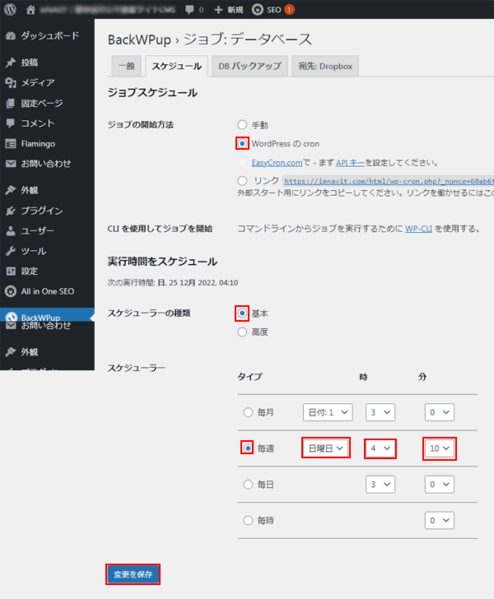Click the コメント speech bubble icon
Viewport: 494px width, 599px height.
click(x=11, y=123)
